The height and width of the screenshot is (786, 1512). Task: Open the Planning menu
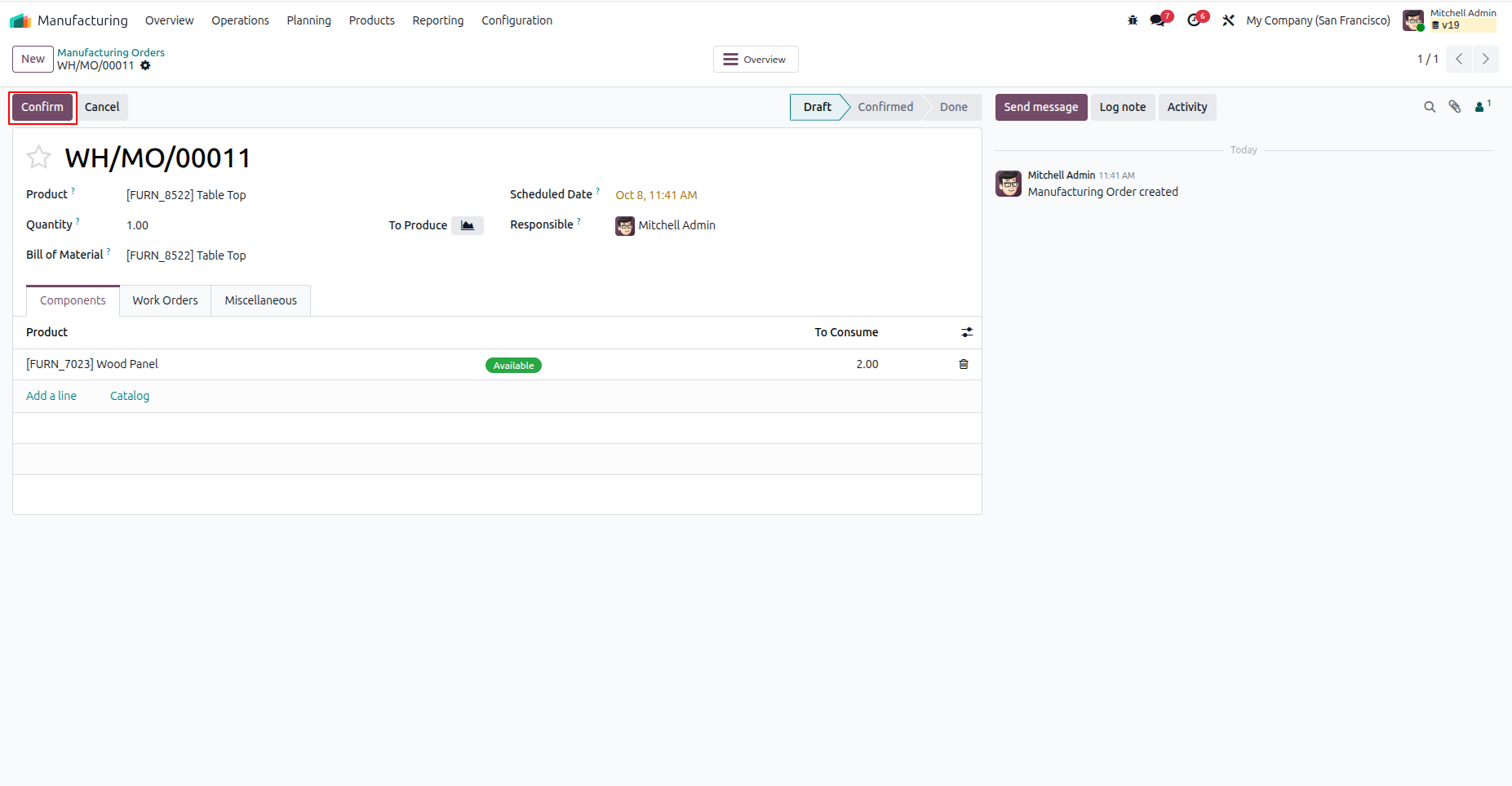(x=308, y=20)
